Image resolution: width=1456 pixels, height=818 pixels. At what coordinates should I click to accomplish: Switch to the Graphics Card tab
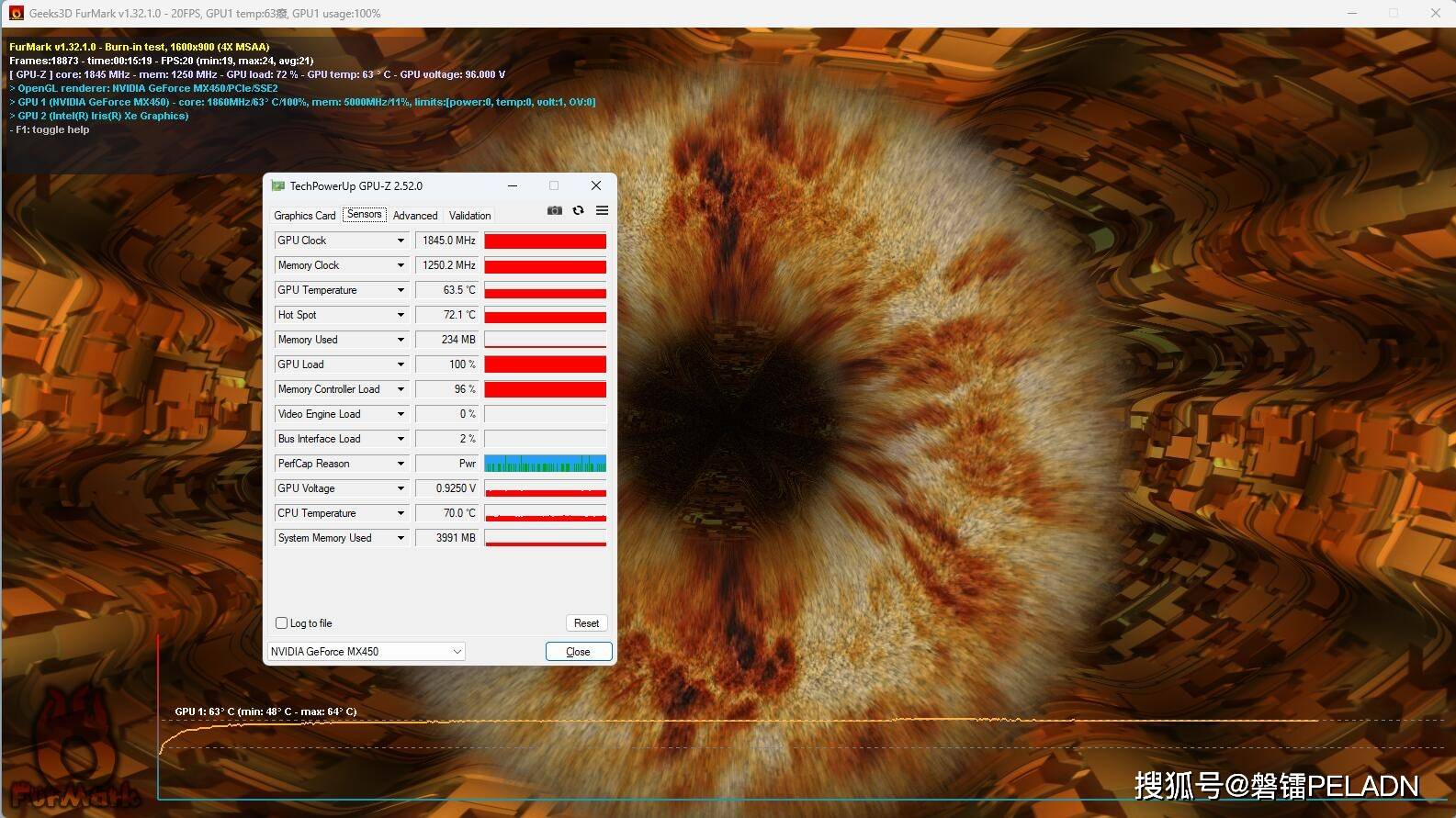pos(305,216)
